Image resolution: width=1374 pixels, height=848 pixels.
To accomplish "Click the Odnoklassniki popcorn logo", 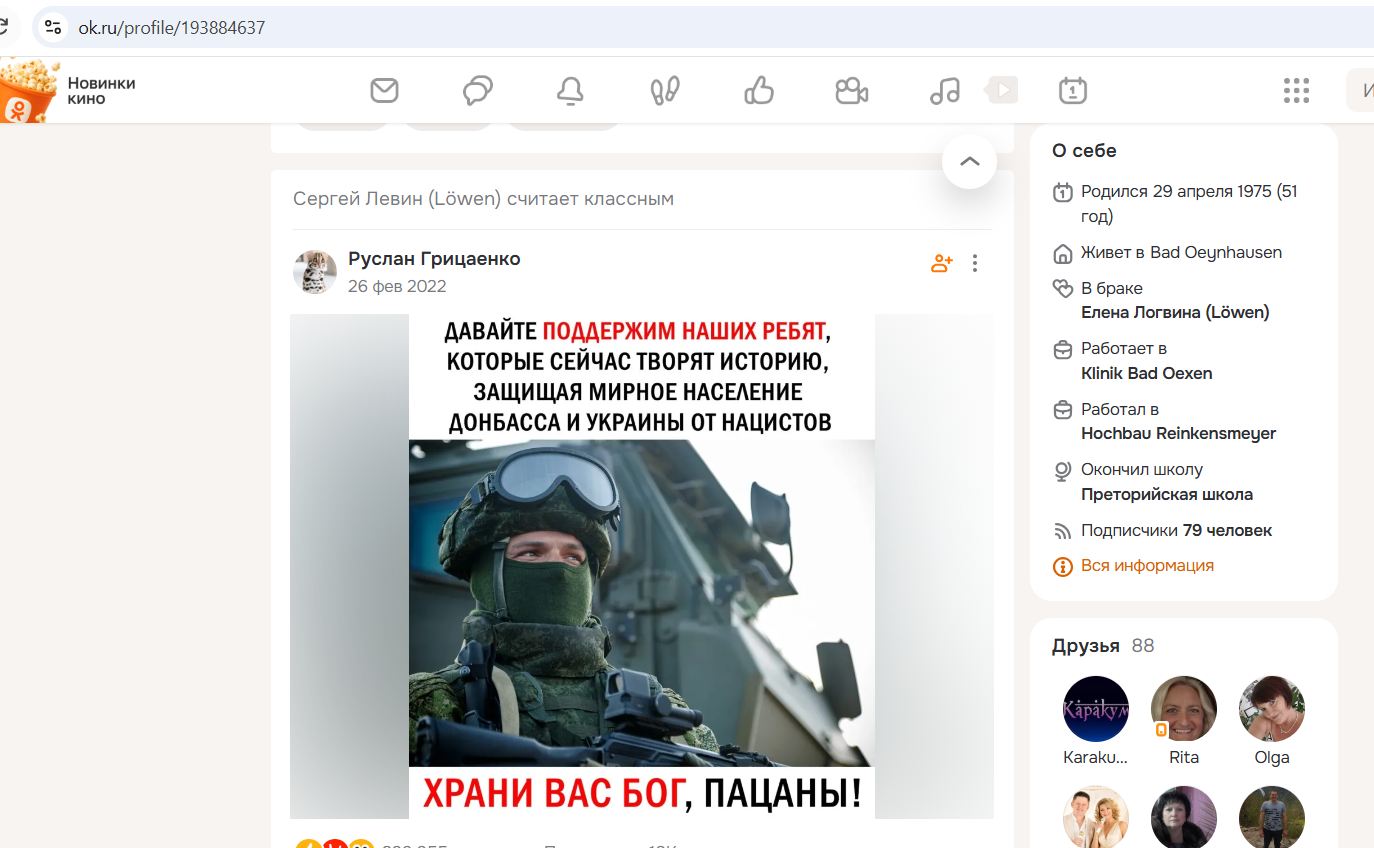I will [29, 91].
